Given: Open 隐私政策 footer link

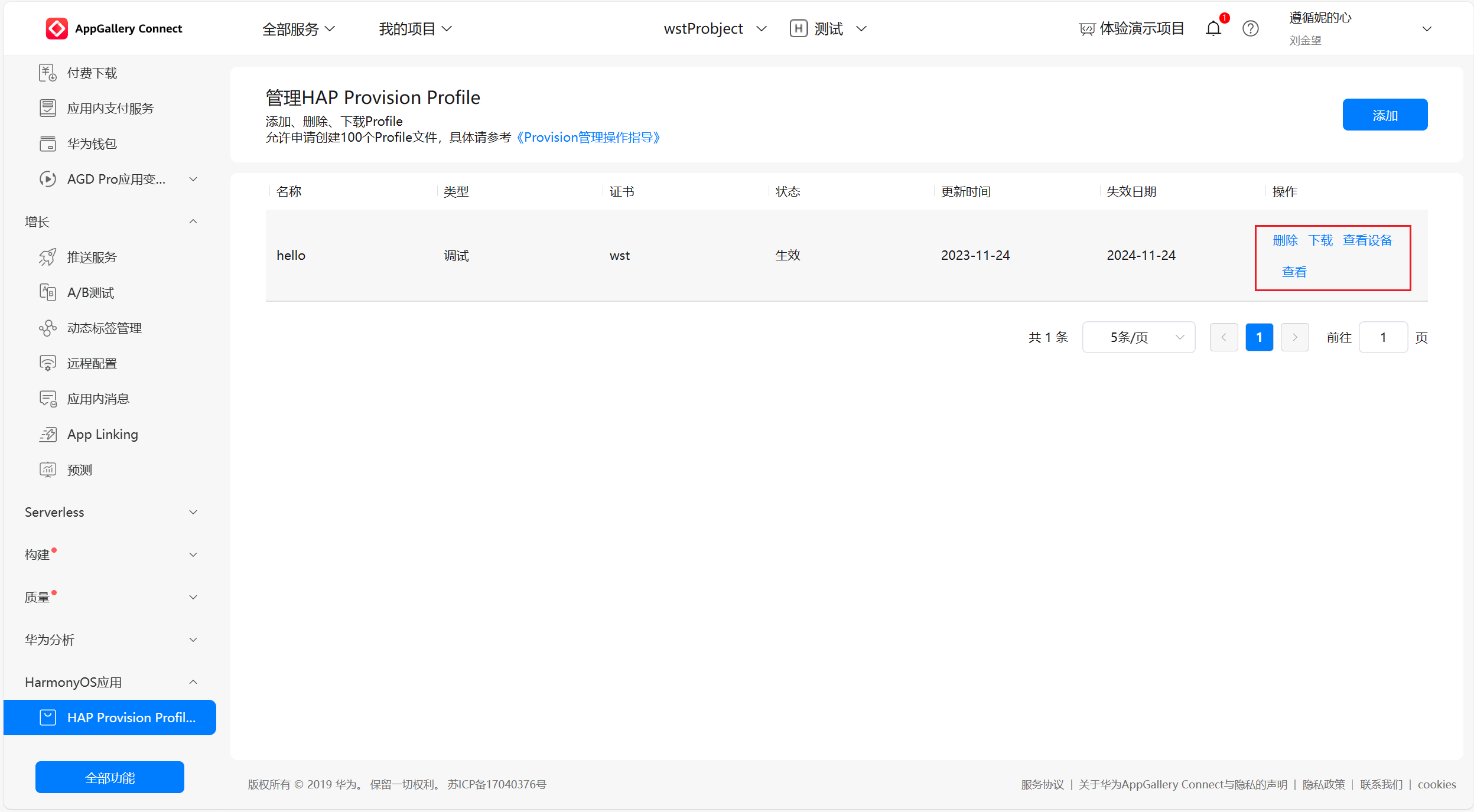Looking at the screenshot, I should point(1323,784).
